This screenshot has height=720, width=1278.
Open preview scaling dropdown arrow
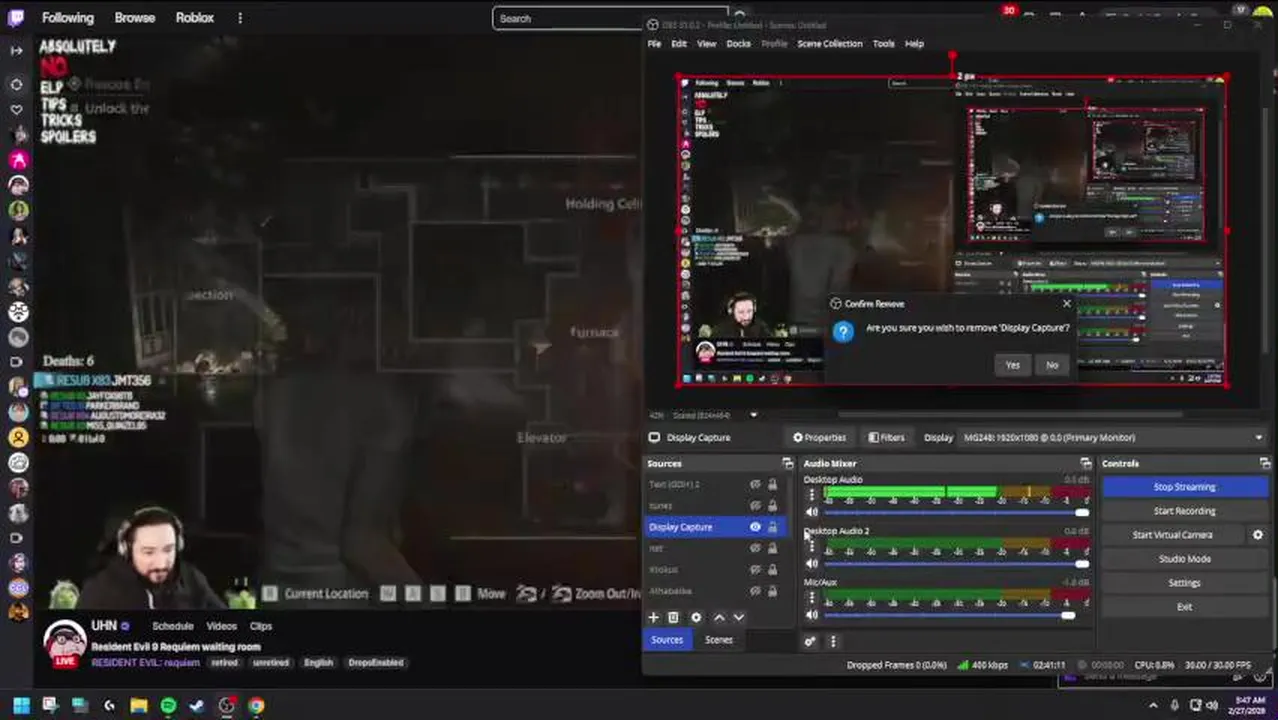[x=753, y=415]
